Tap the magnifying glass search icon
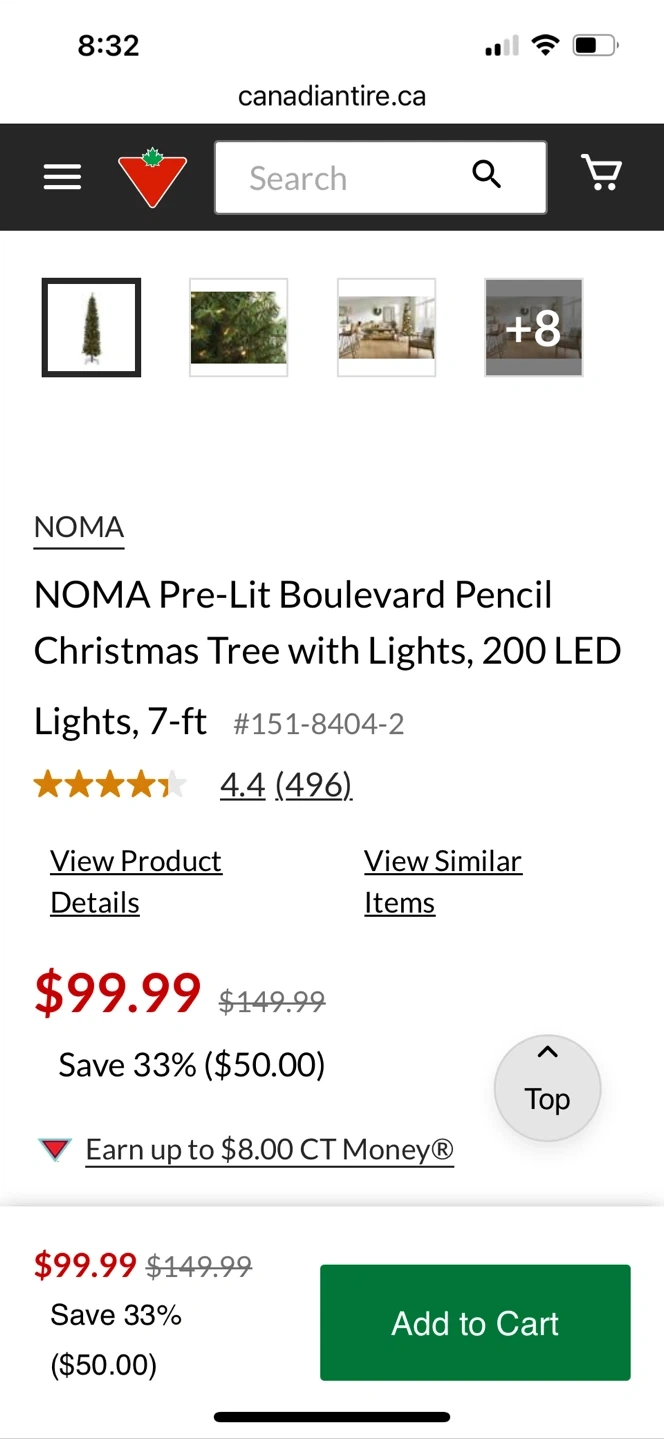 [x=486, y=174]
